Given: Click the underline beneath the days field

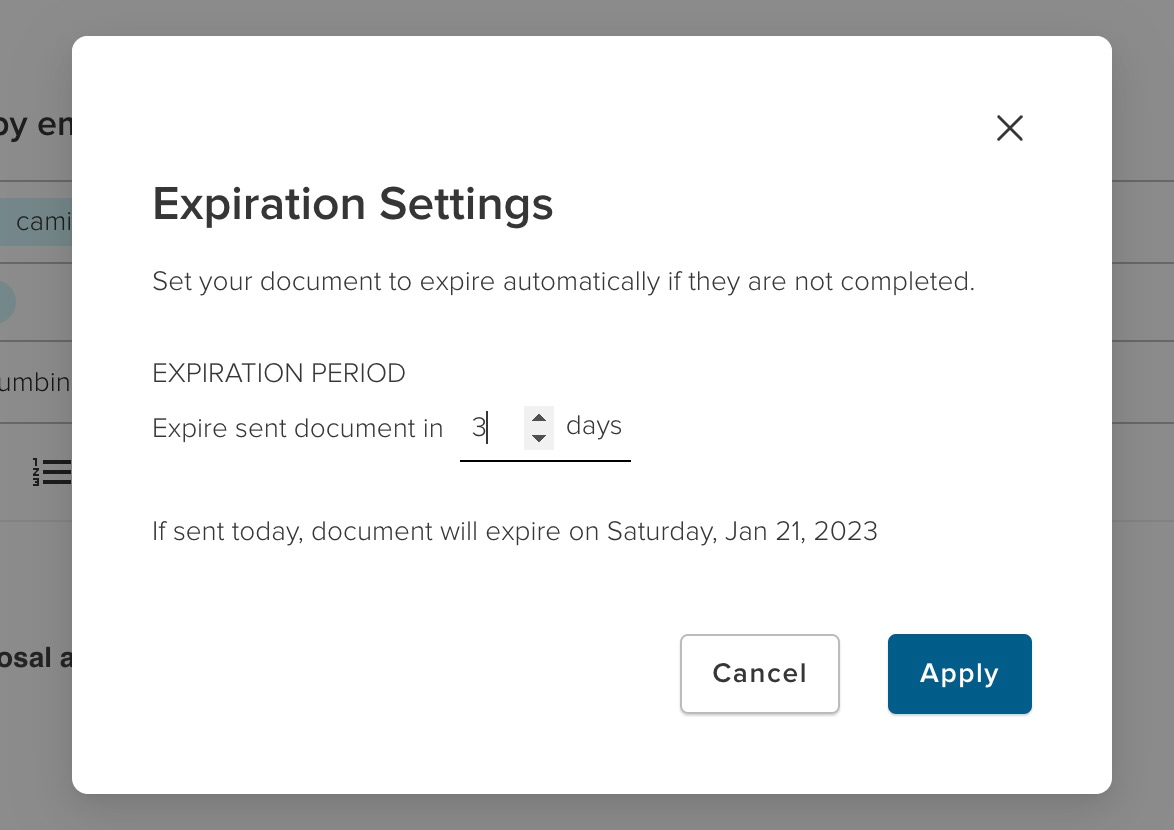Looking at the screenshot, I should pyautogui.click(x=545, y=461).
